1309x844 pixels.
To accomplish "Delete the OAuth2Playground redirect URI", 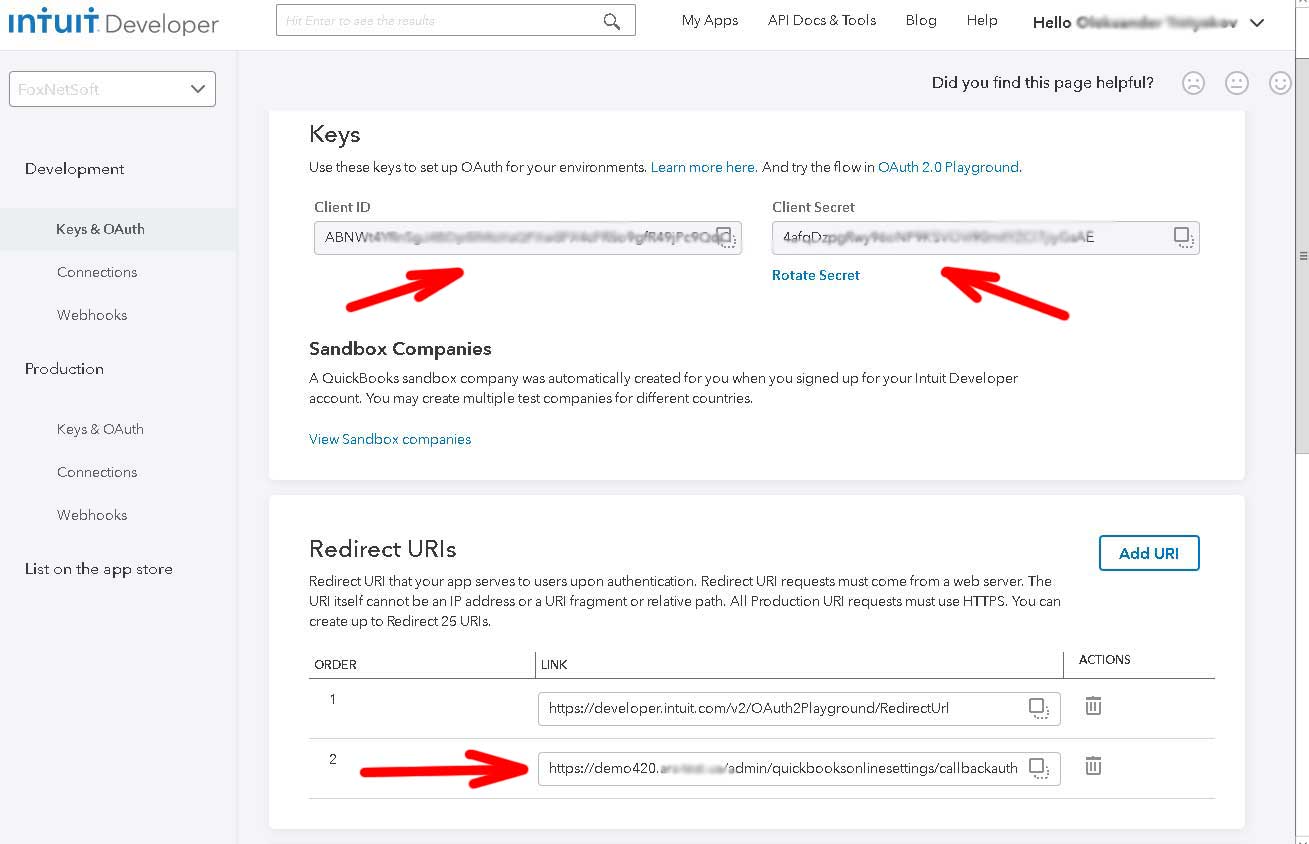I will (x=1094, y=706).
